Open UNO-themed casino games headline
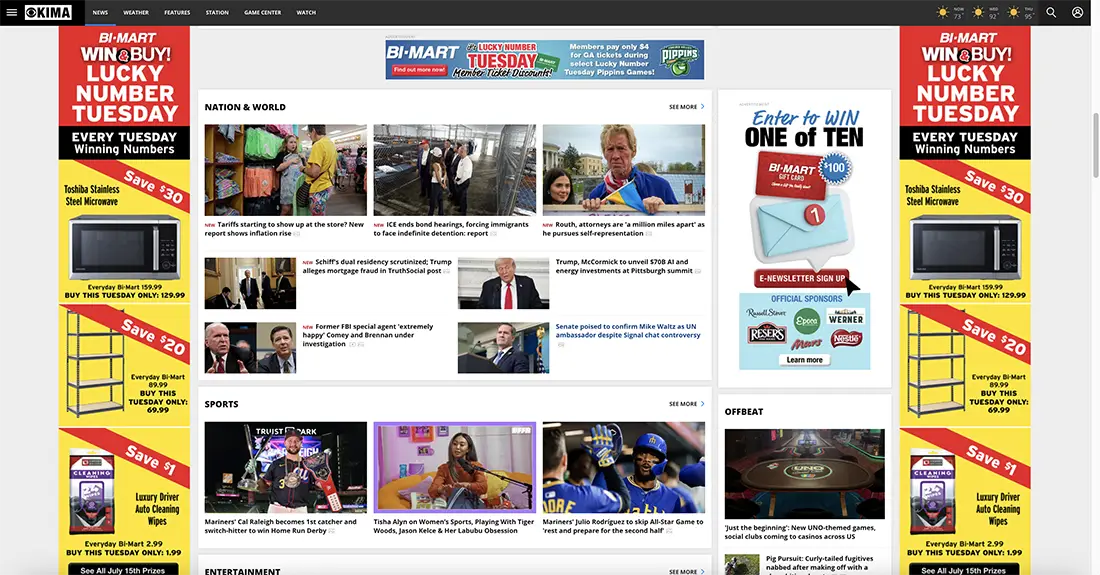1100x575 pixels. 800,532
